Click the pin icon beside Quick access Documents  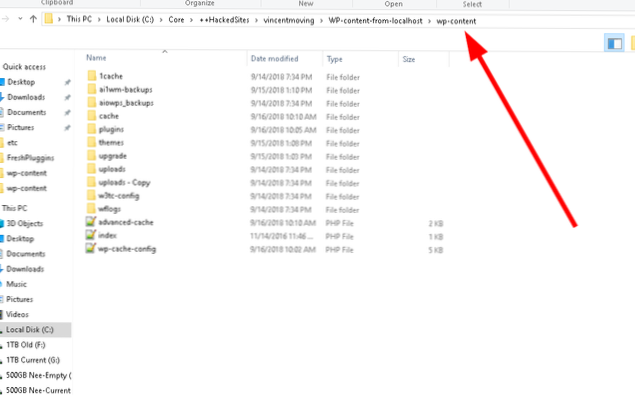click(67, 113)
